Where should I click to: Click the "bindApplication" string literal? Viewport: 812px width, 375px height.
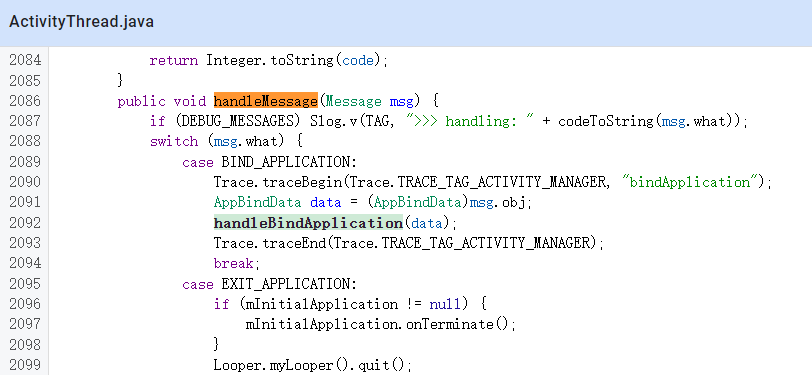pos(690,182)
